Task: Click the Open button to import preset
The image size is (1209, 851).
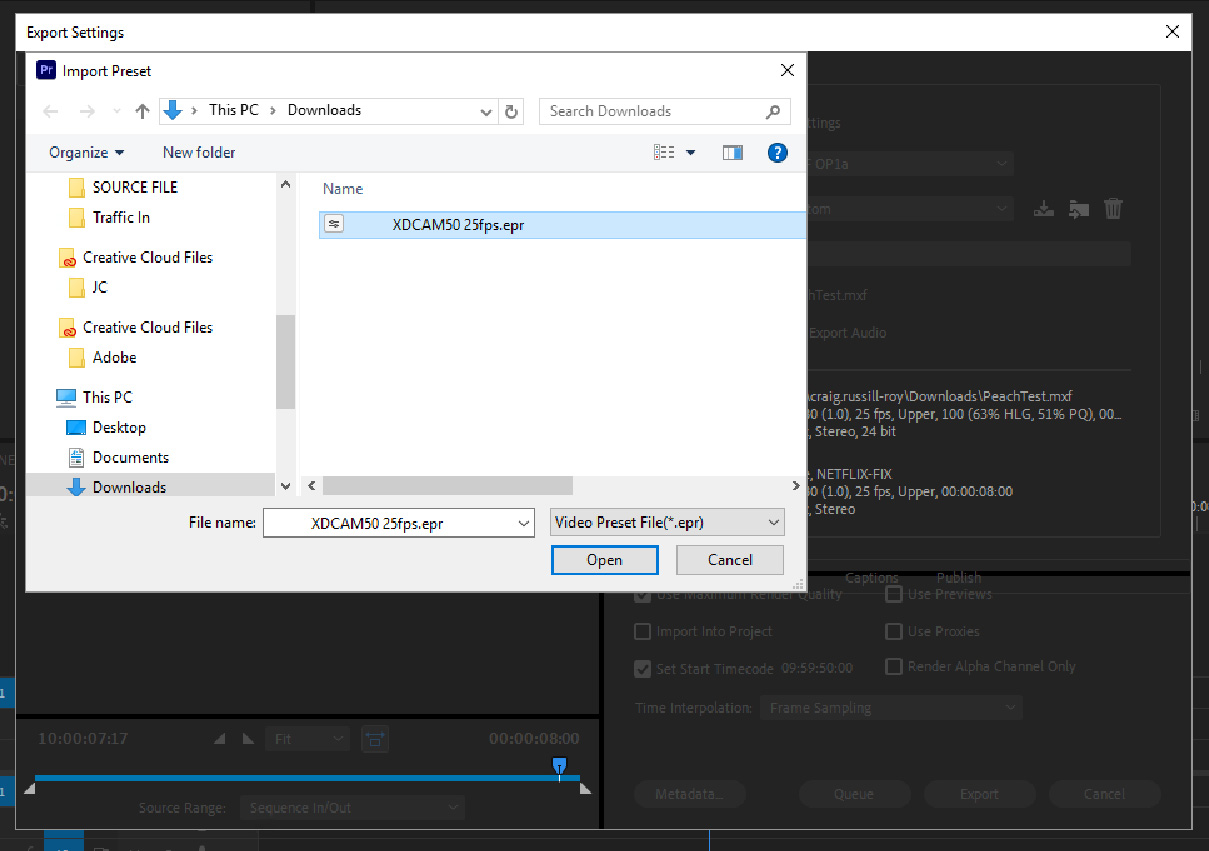Action: click(604, 560)
